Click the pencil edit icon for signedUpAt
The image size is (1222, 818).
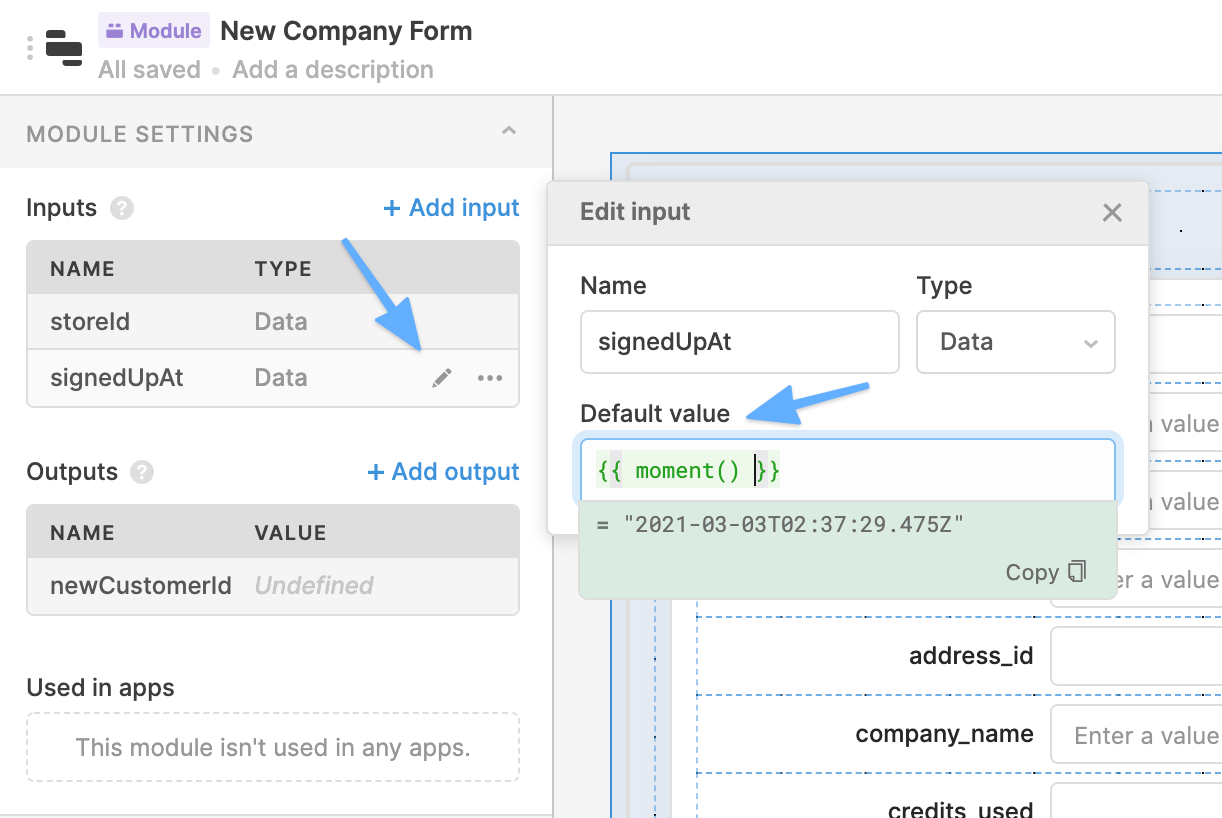click(442, 378)
